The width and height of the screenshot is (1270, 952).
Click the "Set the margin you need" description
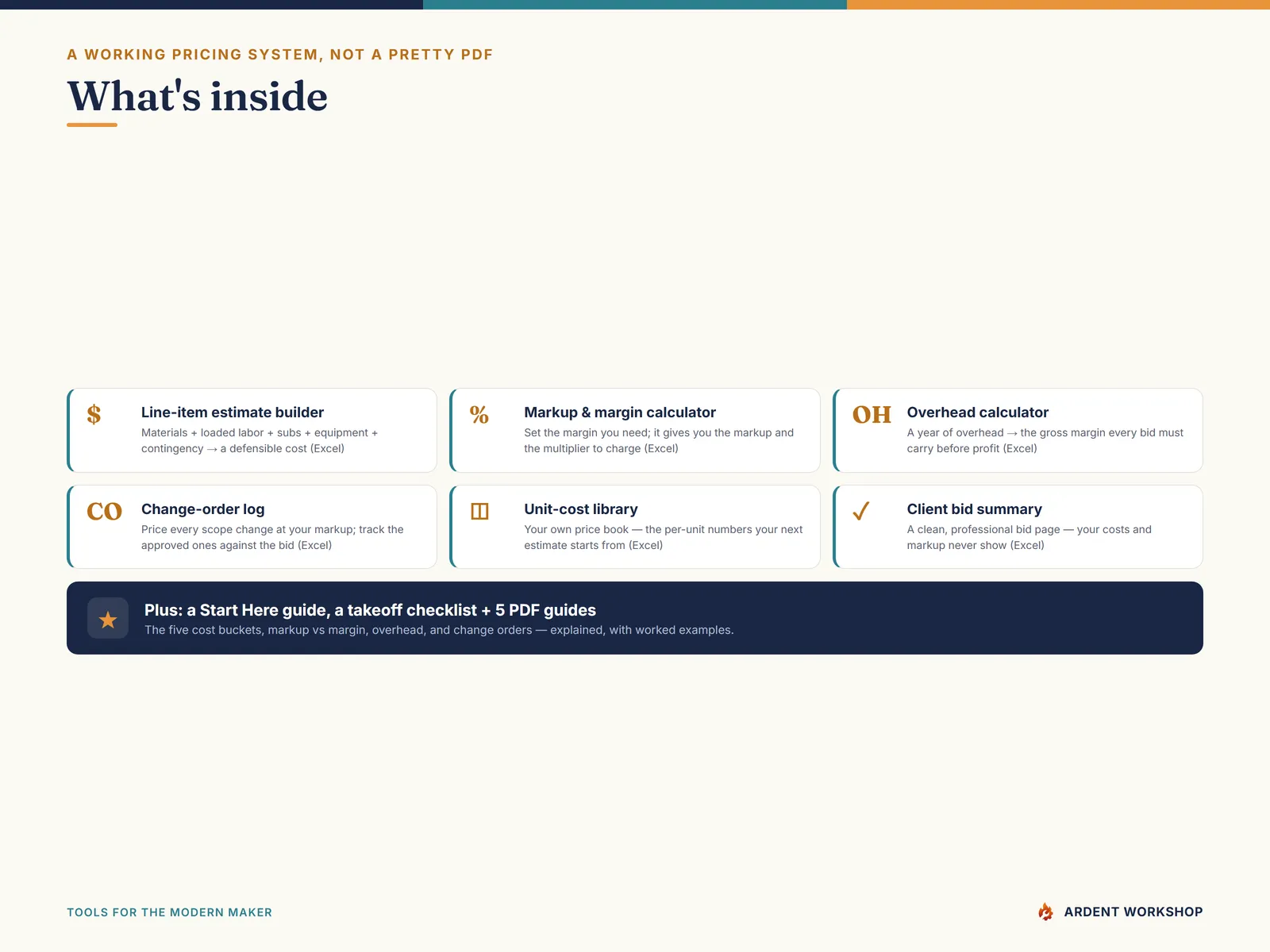click(659, 440)
